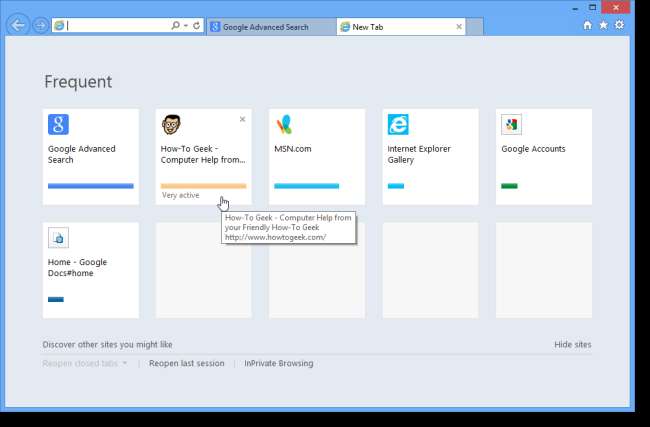Open a blank new tab button
650x427 pixels.
point(475,27)
